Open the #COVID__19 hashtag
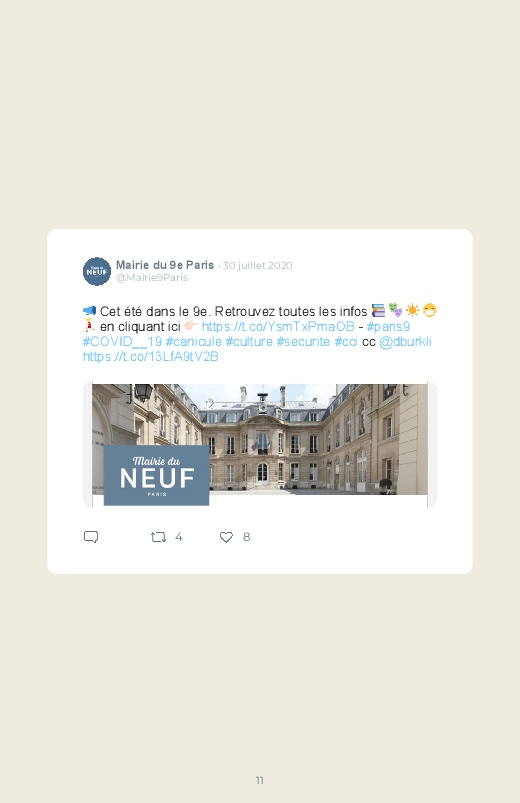The width and height of the screenshot is (520, 803). 122,342
